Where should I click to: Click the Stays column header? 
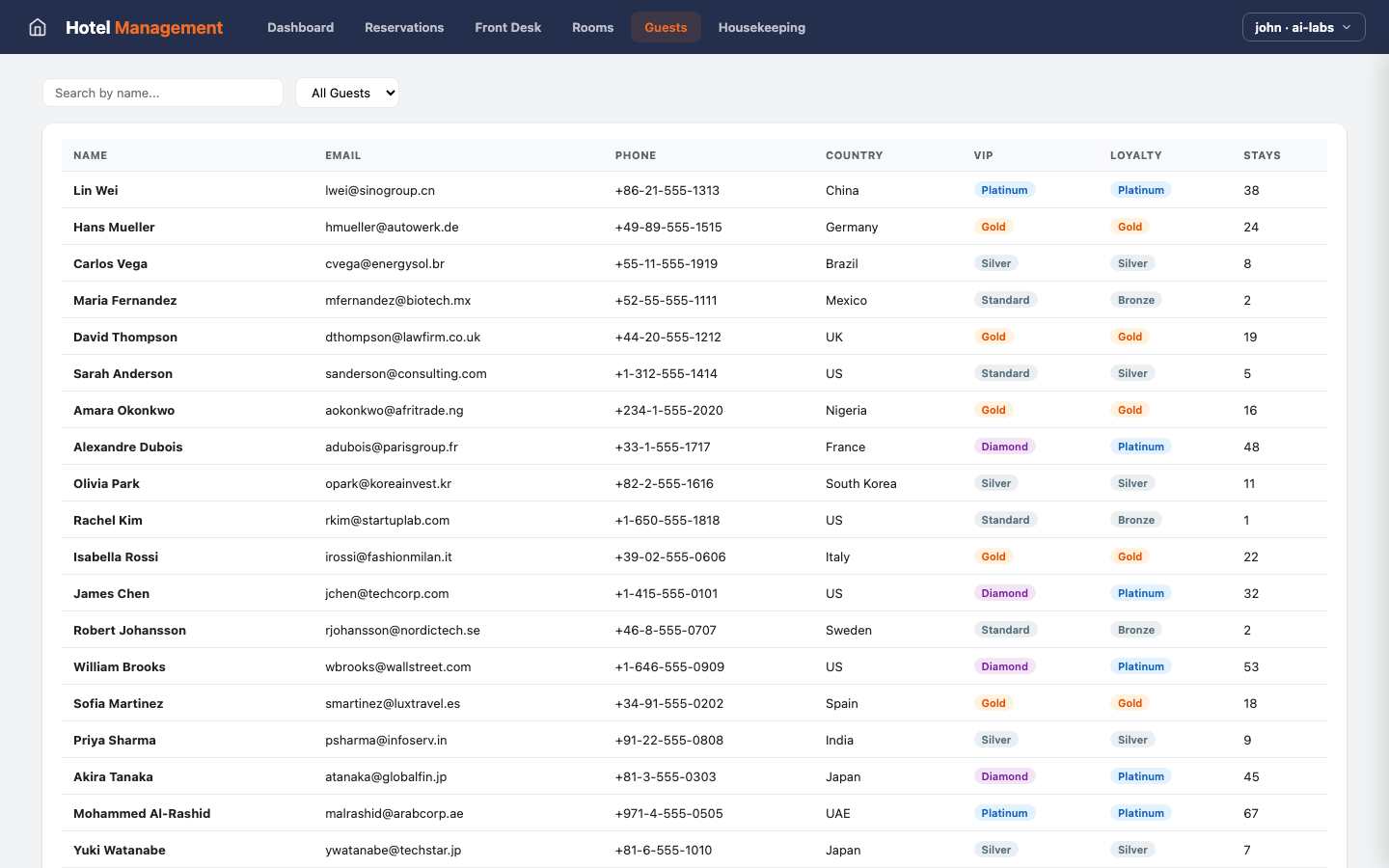(1262, 155)
